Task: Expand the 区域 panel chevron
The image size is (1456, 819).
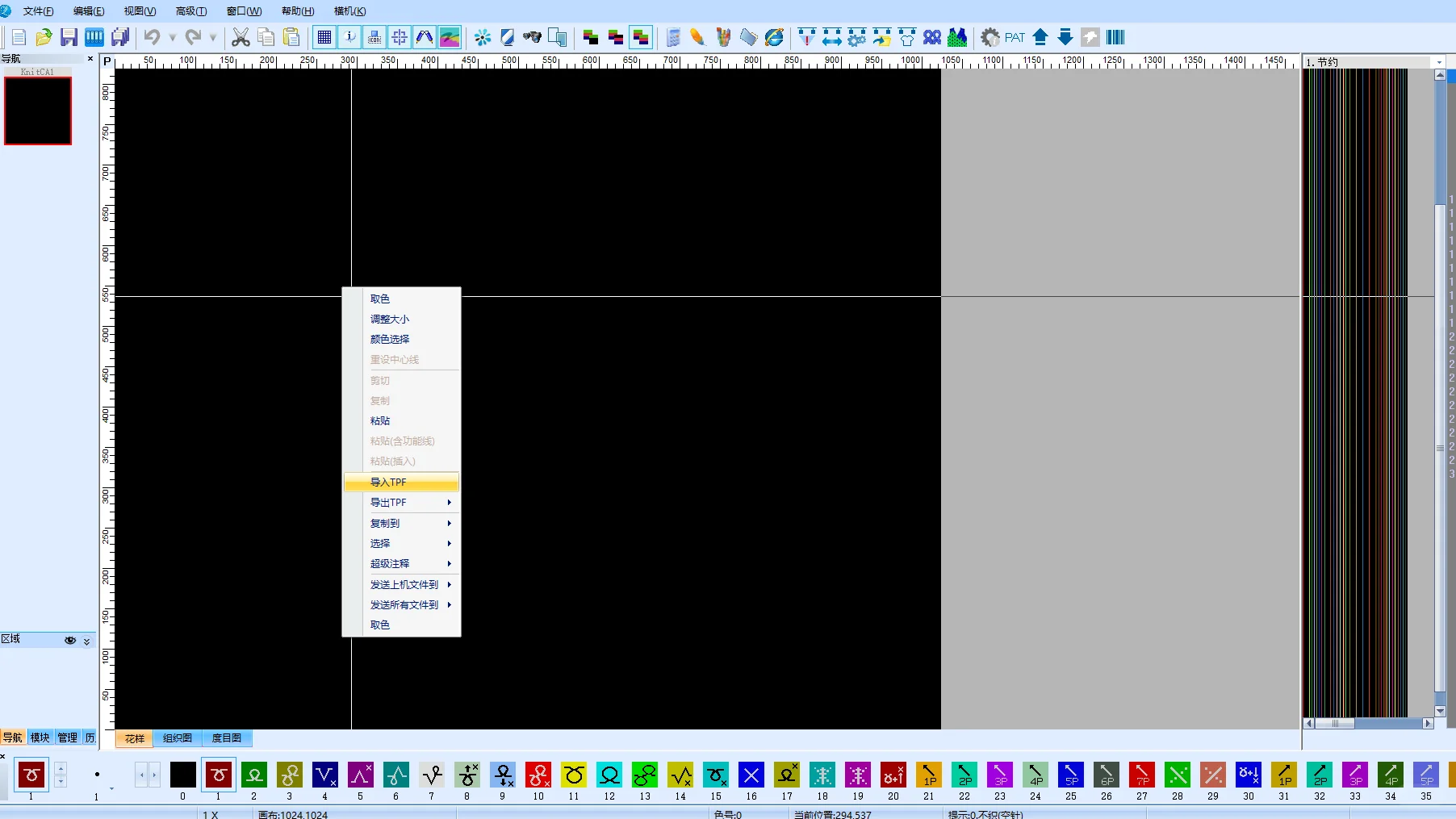Action: click(86, 641)
